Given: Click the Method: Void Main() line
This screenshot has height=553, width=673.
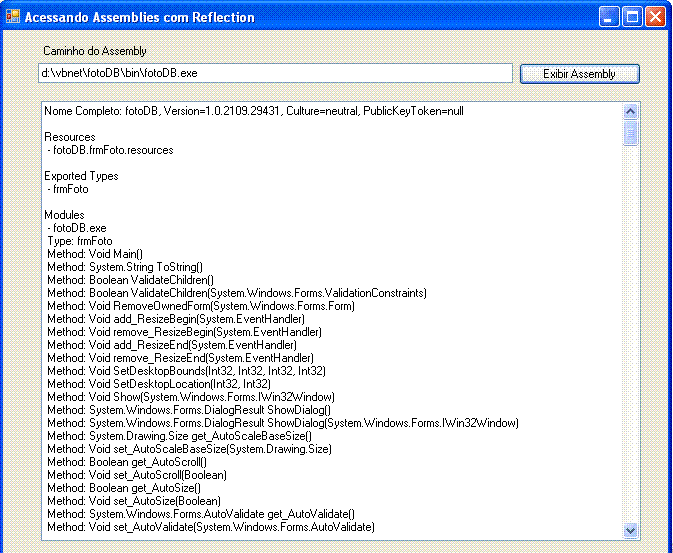Looking at the screenshot, I should click(x=95, y=254).
